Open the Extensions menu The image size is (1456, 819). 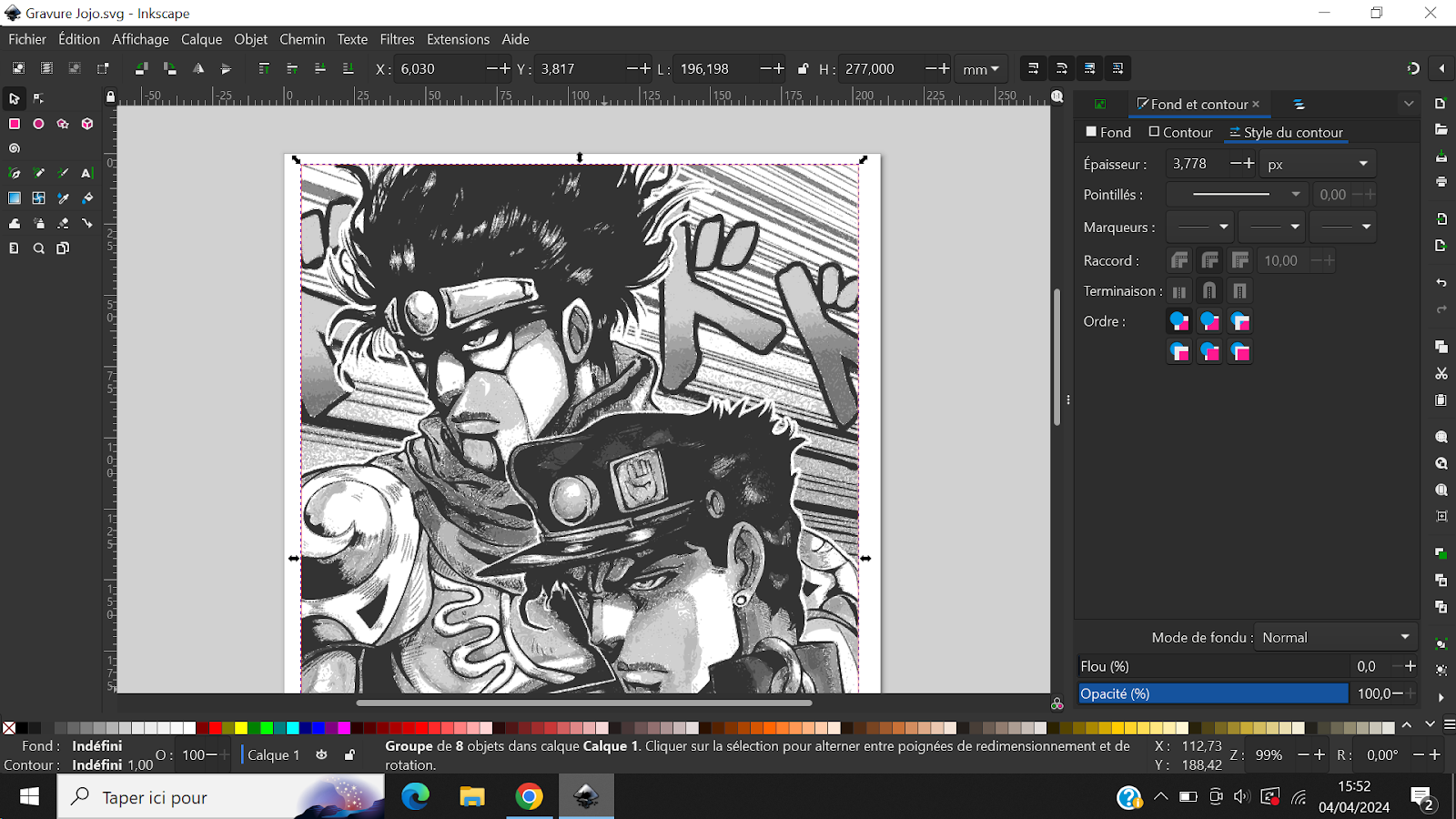(458, 39)
